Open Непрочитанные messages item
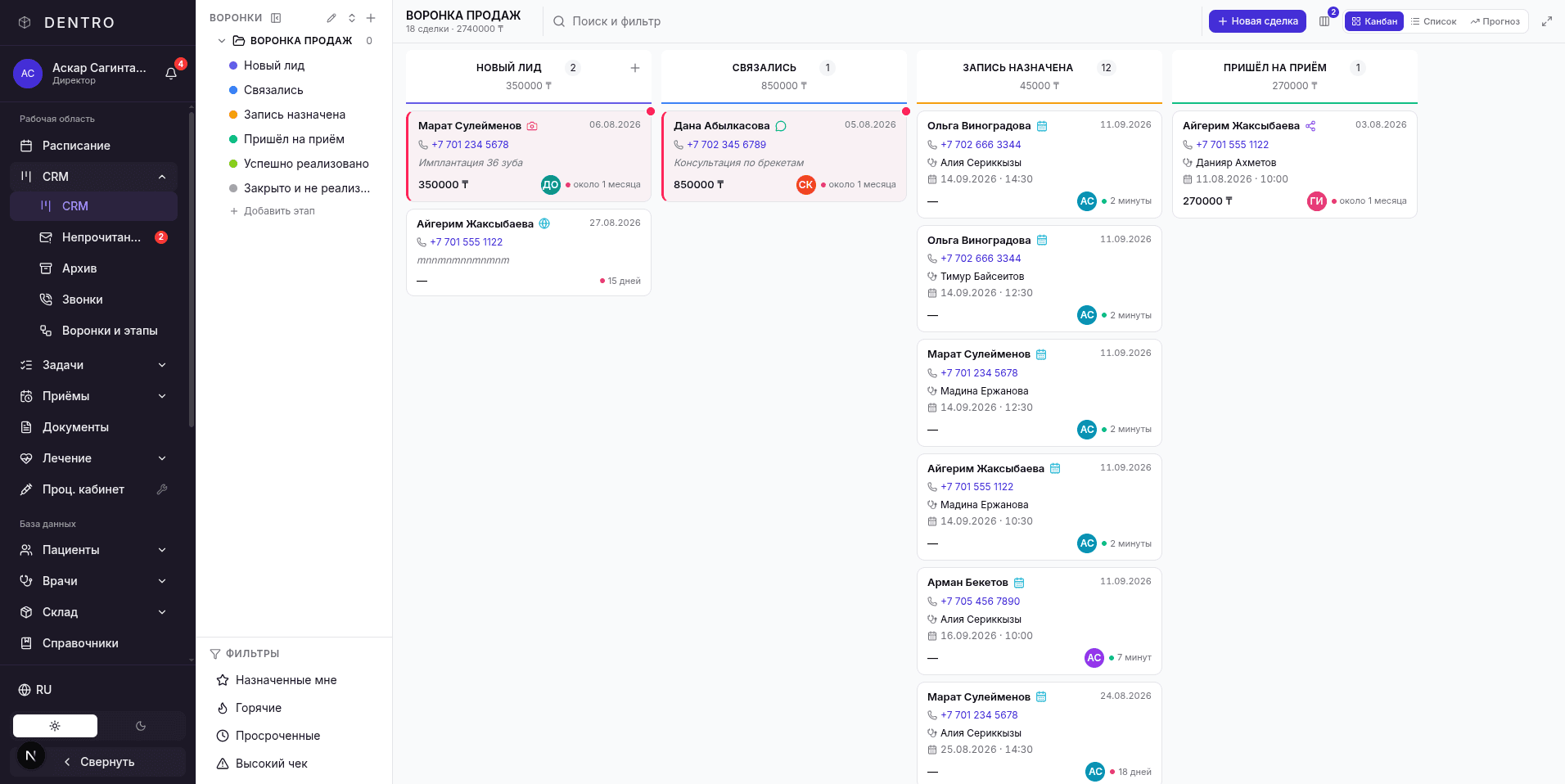The image size is (1565, 784). [x=93, y=237]
